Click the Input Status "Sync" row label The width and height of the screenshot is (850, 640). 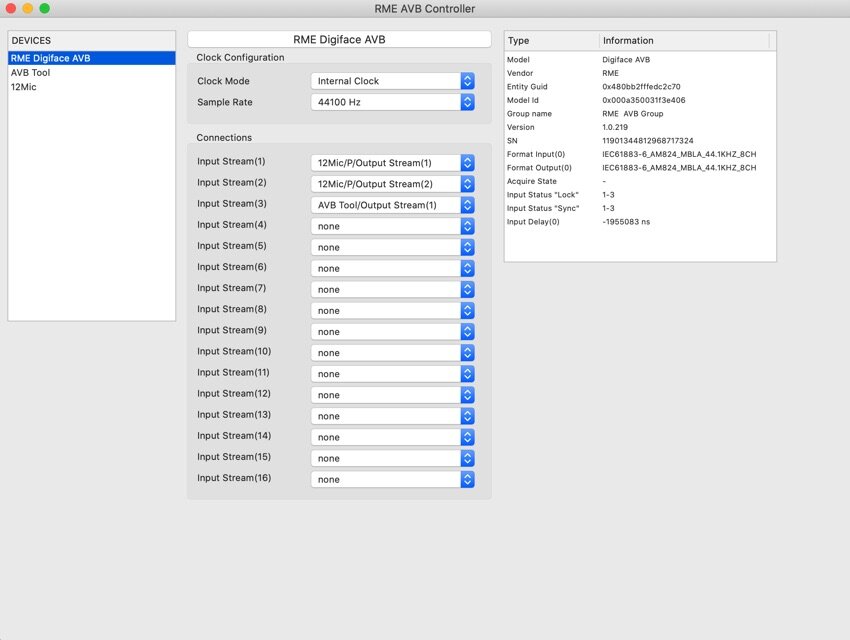(x=543, y=208)
